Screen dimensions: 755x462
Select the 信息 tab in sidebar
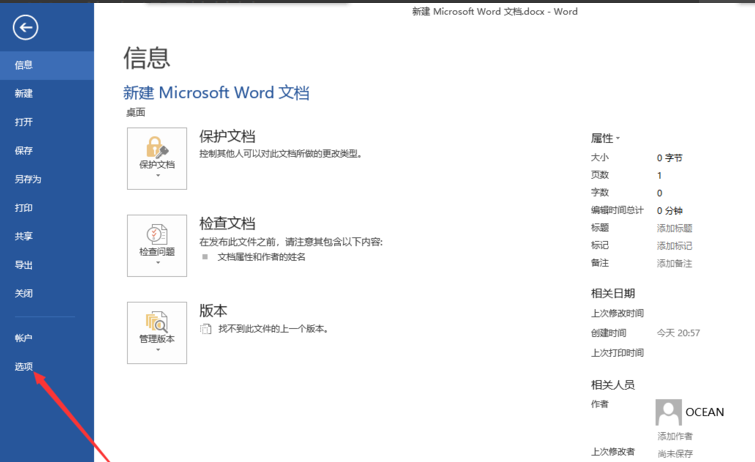click(x=47, y=65)
